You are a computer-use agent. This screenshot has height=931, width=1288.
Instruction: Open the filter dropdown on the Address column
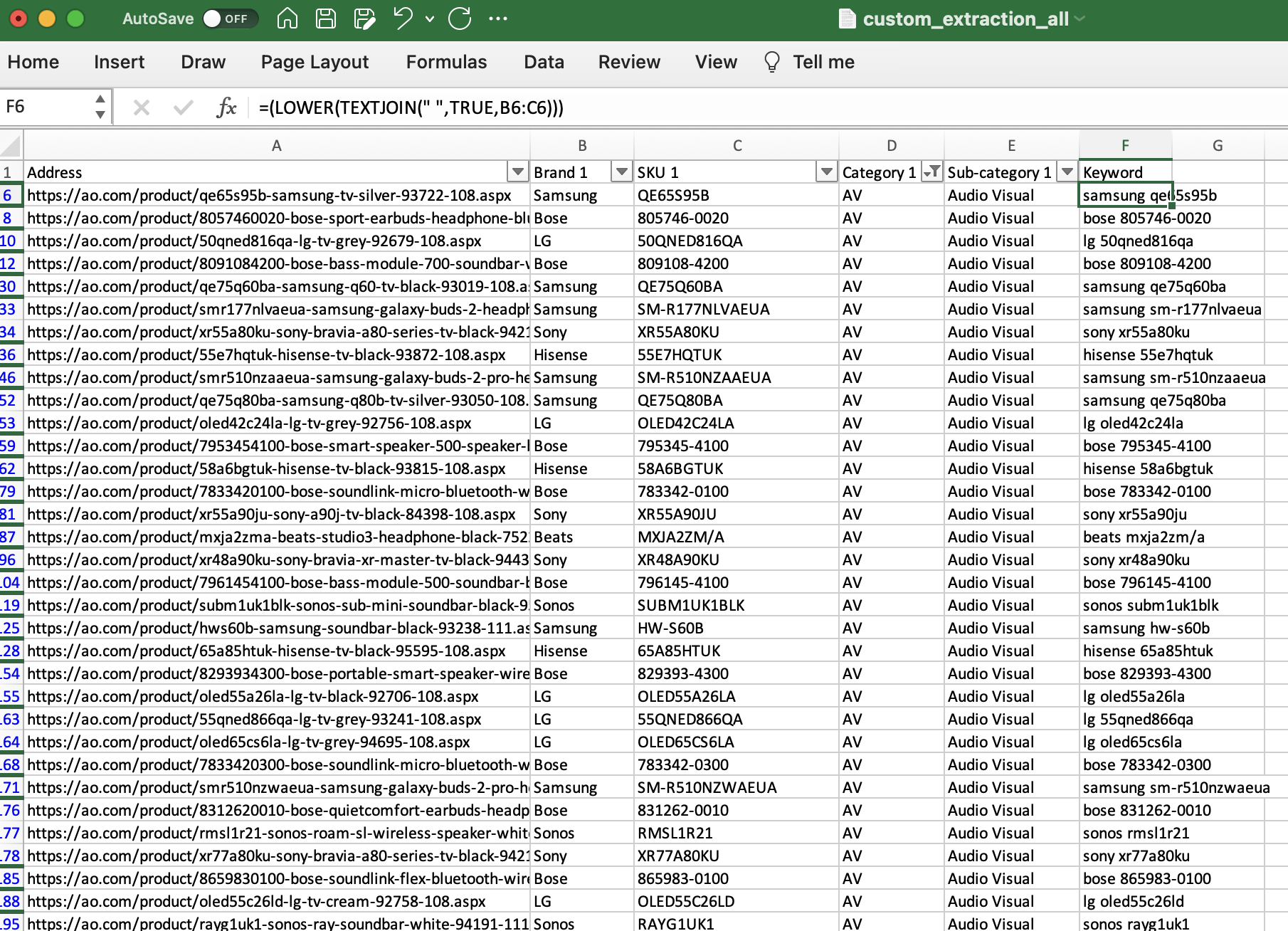pos(517,172)
